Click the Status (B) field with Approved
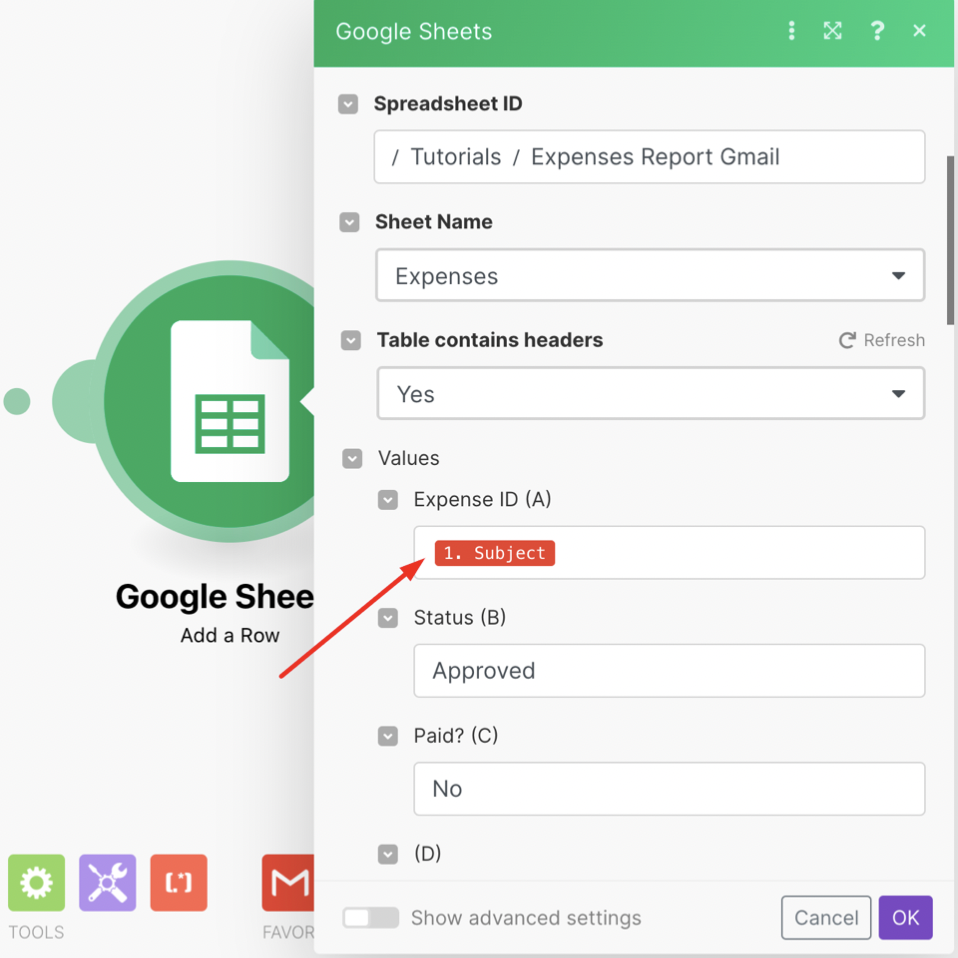958x958 pixels. tap(669, 670)
